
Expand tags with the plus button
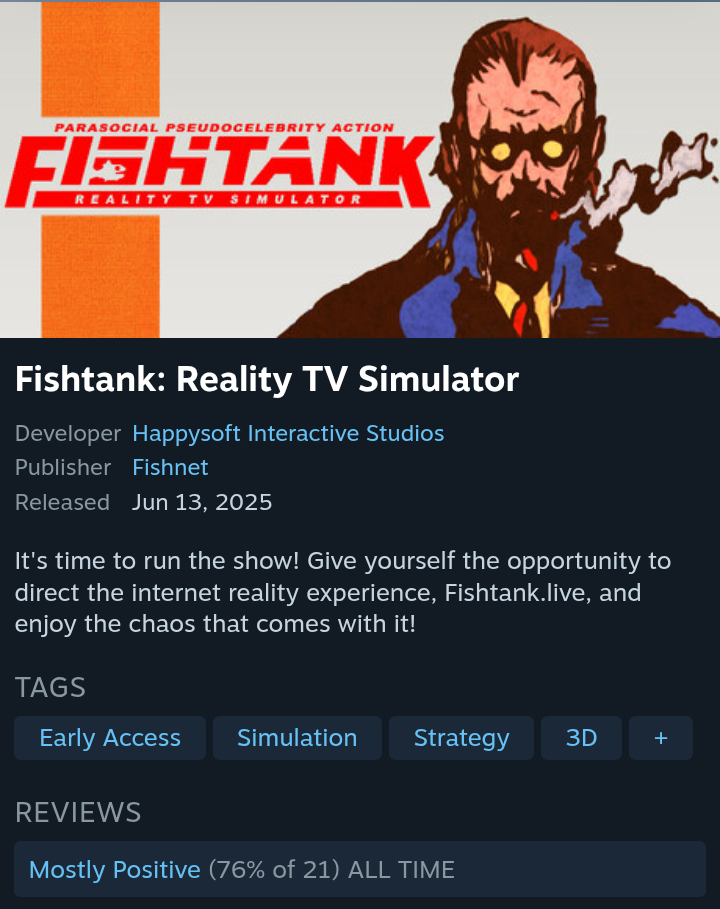point(661,738)
